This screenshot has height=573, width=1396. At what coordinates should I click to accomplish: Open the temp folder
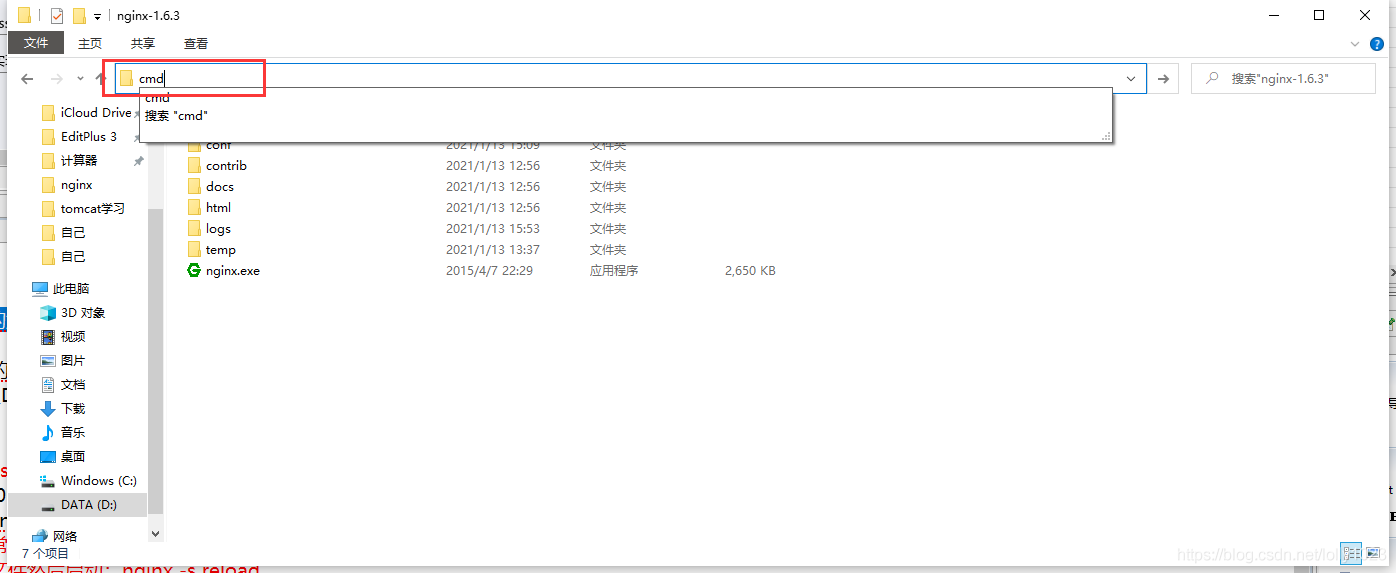click(x=212, y=249)
